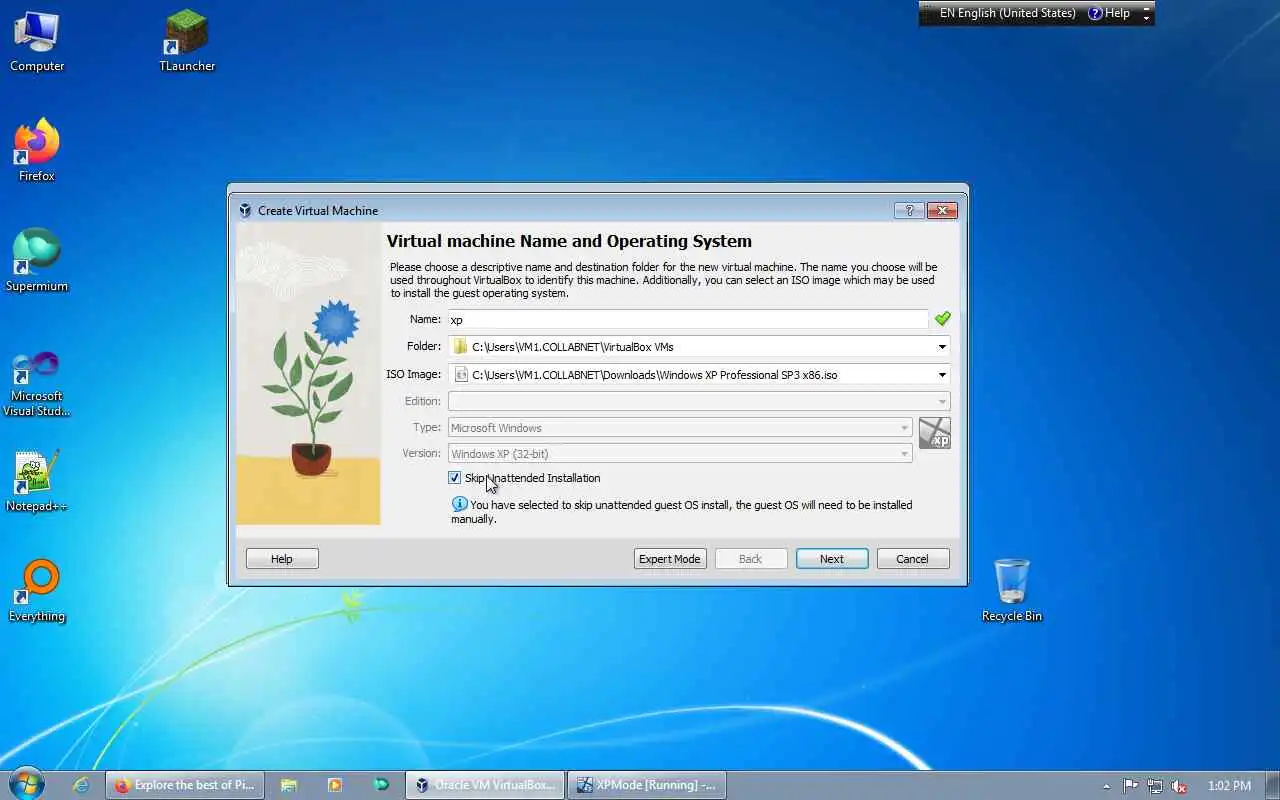Switch to Oracle VM VirtualBox taskbar button

point(485,785)
